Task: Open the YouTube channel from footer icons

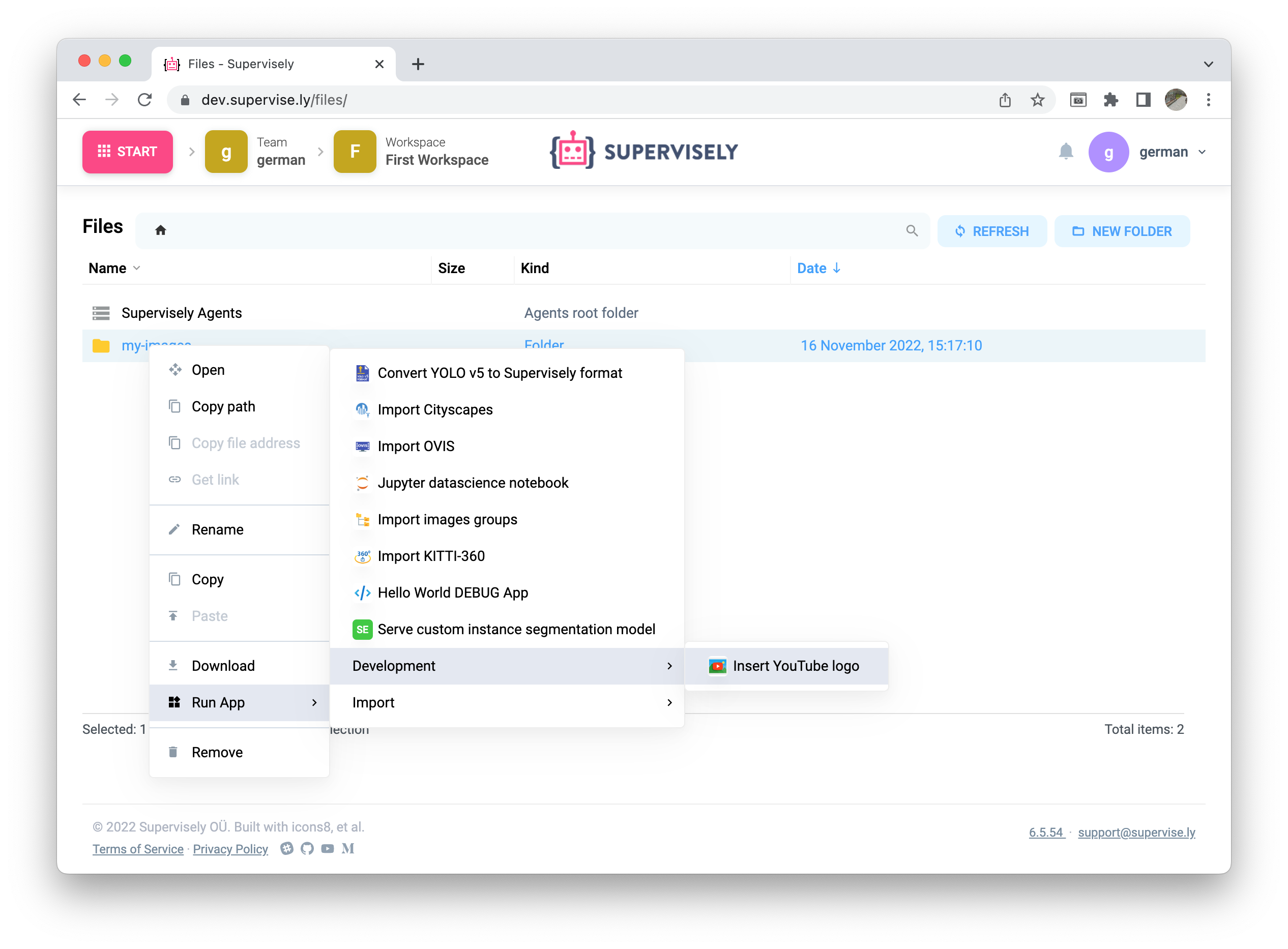Action: pos(328,848)
